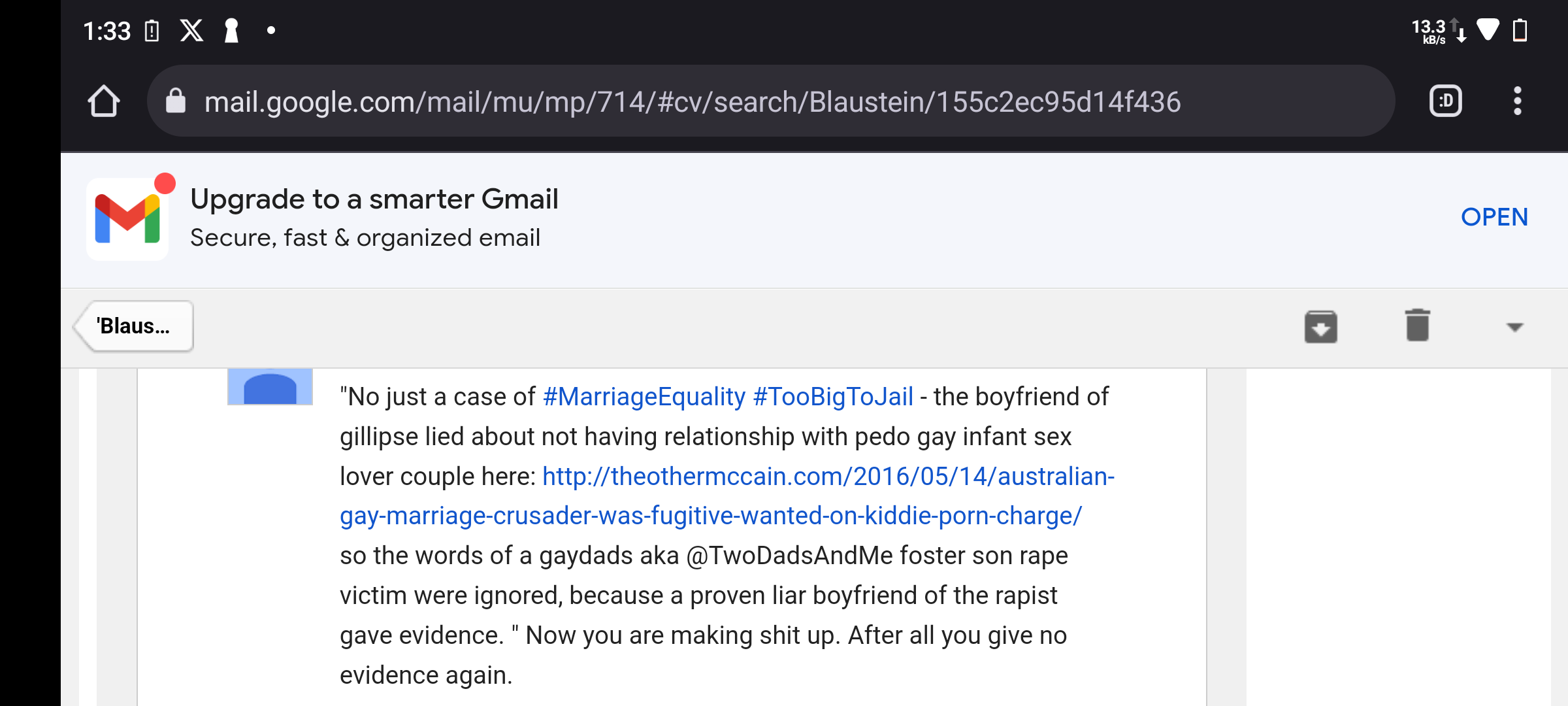1568x706 pixels.
Task: Tap the Wi-Fi status icon
Action: [1488, 31]
